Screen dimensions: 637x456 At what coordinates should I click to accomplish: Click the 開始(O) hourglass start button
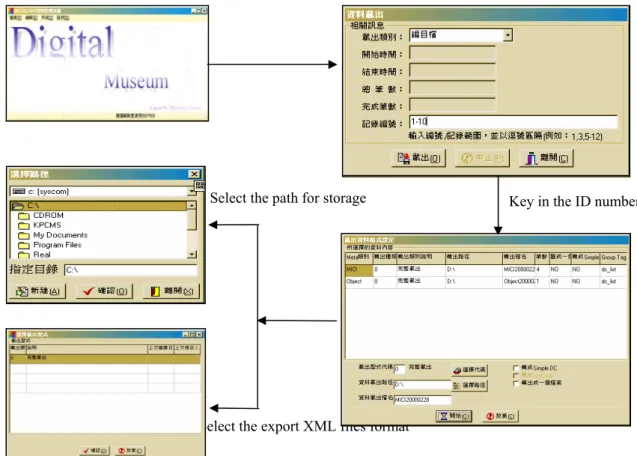454,416
